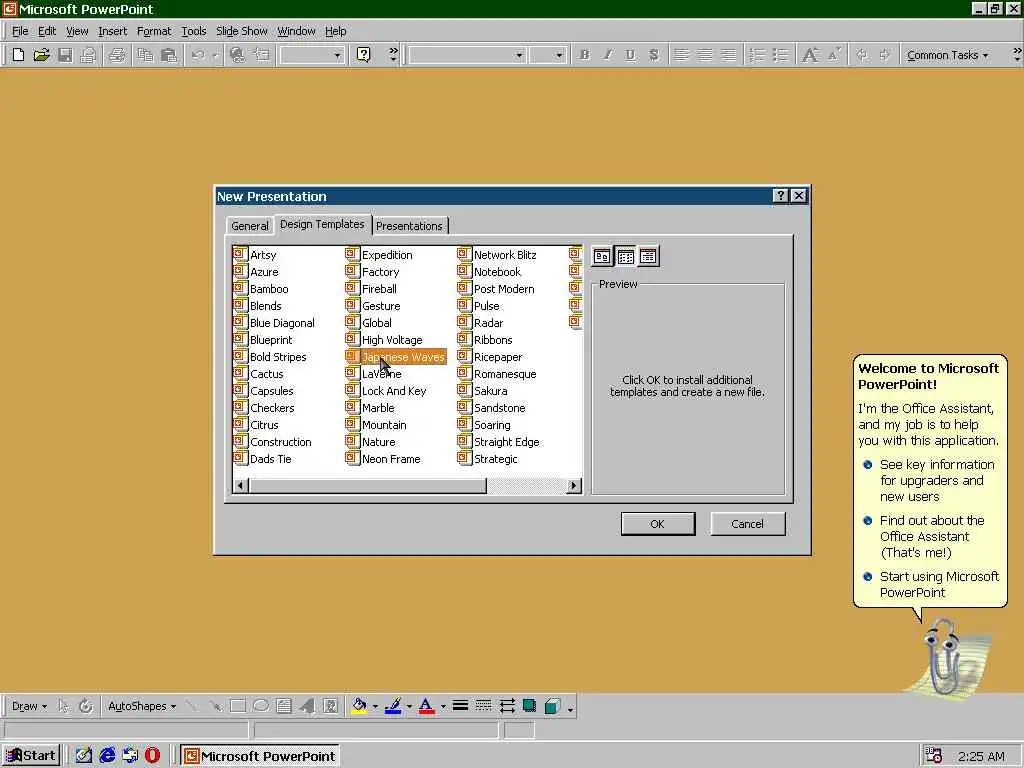
Task: Click the PowerPoint Help question icon
Action: point(364,55)
